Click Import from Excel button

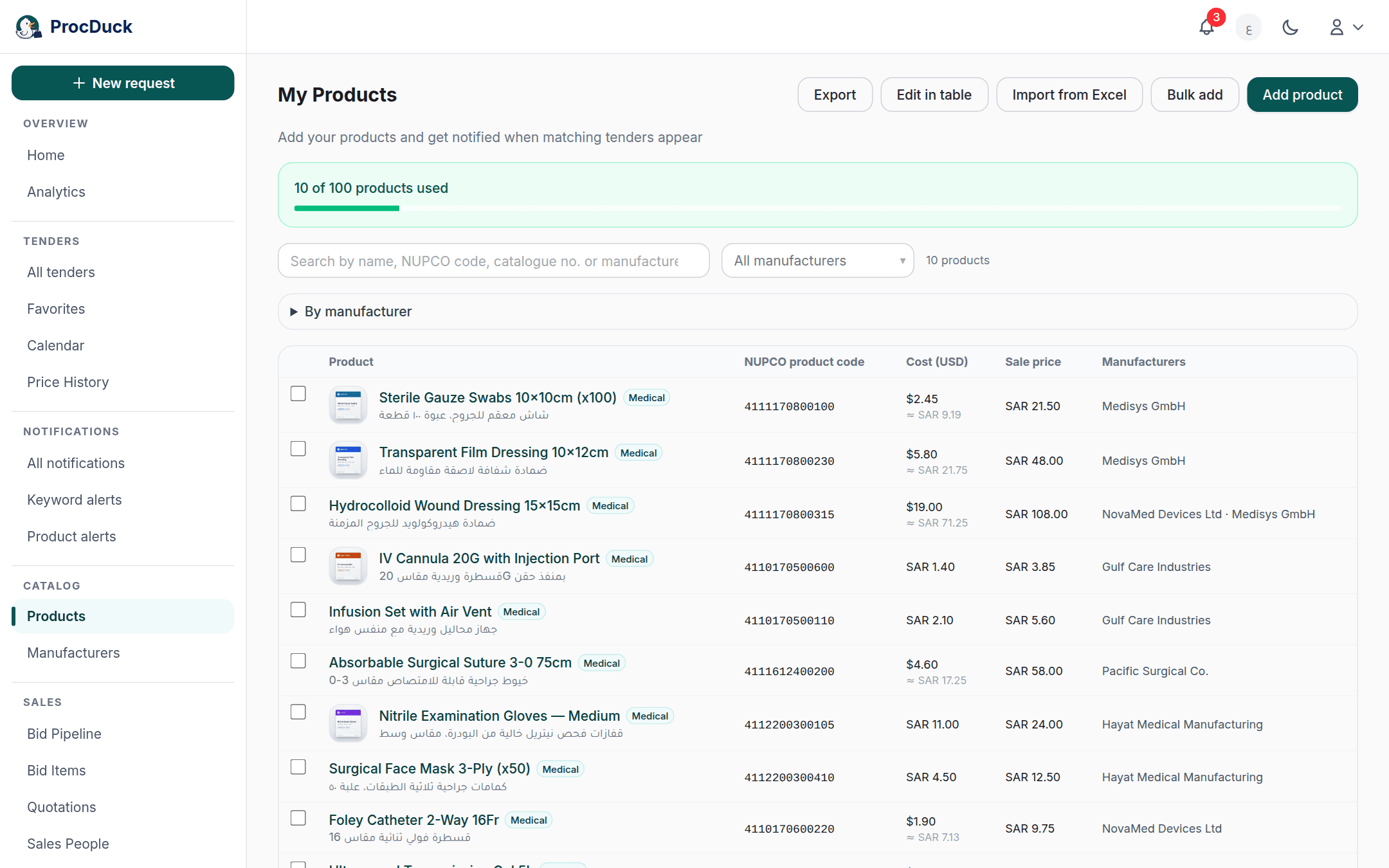pyautogui.click(x=1069, y=95)
